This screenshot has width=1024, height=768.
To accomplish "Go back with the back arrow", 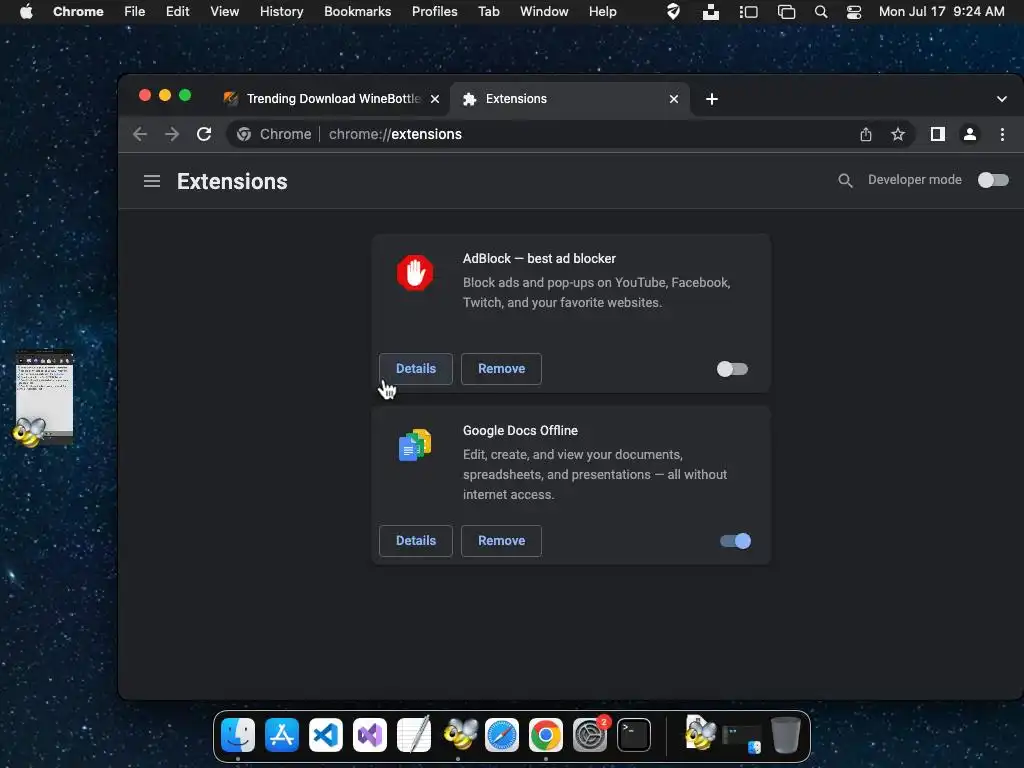I will coord(140,135).
